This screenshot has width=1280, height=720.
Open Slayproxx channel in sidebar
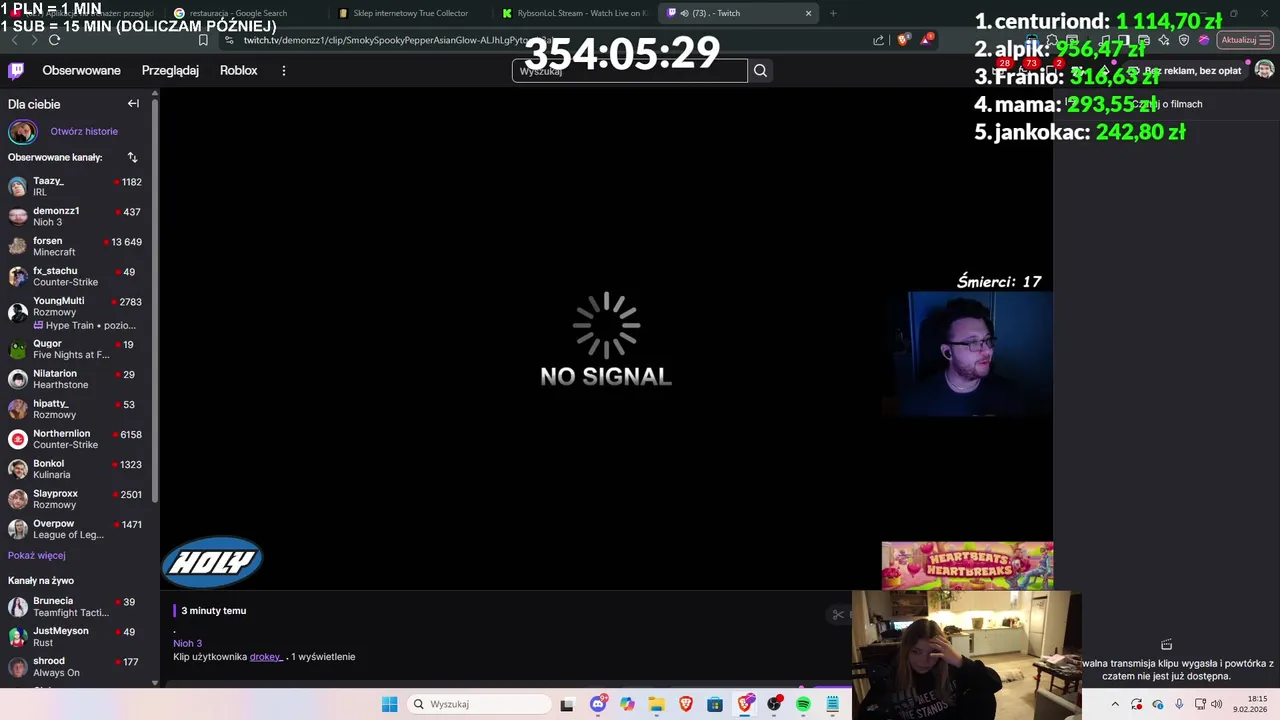pyautogui.click(x=76, y=499)
